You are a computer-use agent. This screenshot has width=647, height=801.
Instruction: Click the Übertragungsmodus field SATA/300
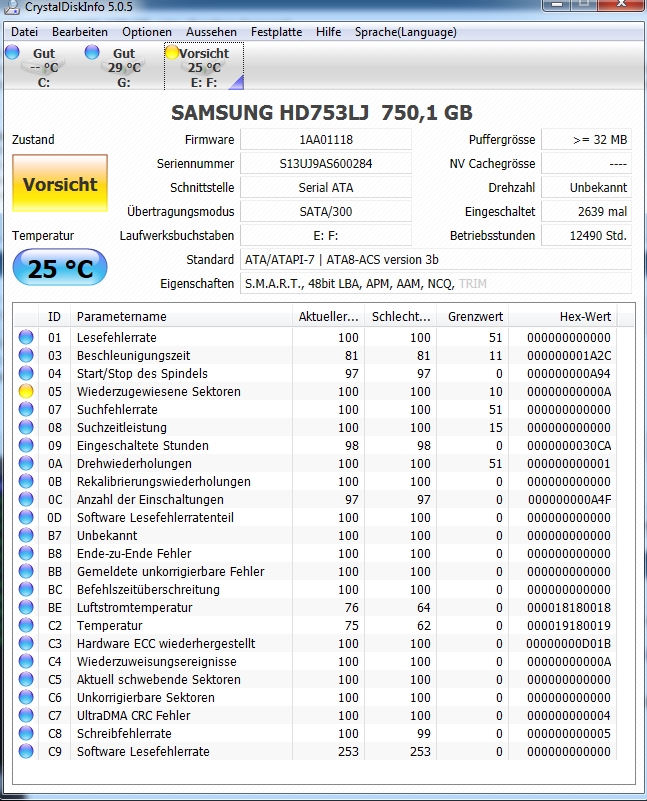click(326, 211)
